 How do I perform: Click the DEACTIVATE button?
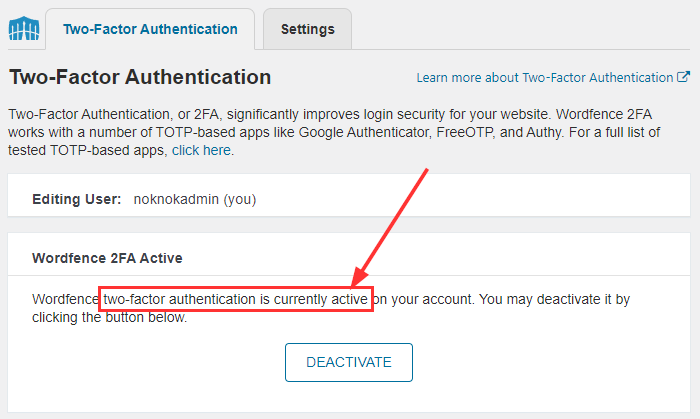(349, 362)
